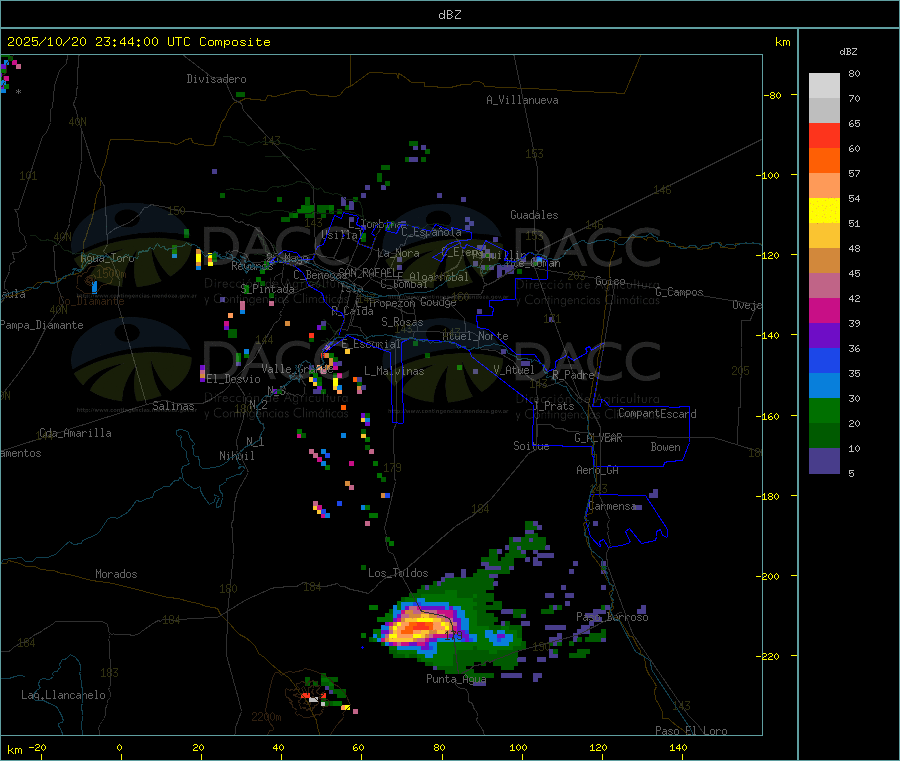Click the 'Agua_Toro' place label
900x761 pixels.
coord(107,258)
